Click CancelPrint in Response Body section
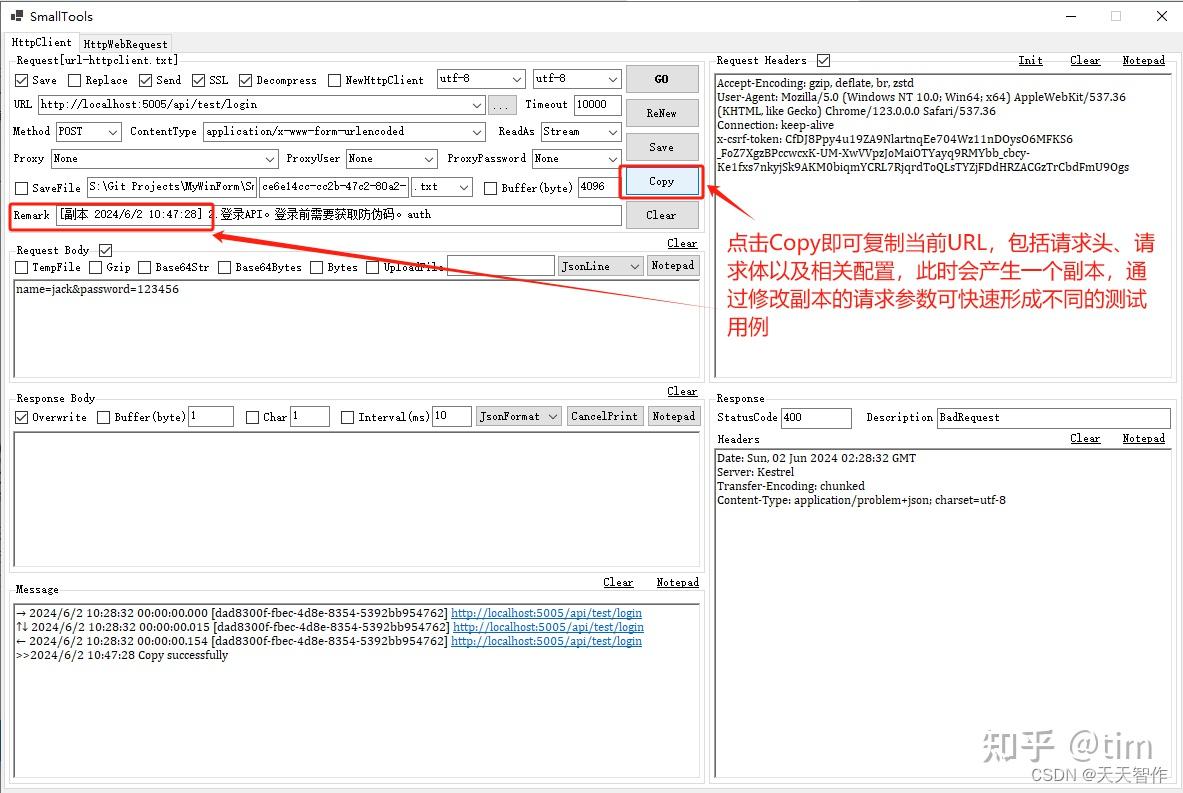Viewport: 1183px width, 793px height. (604, 416)
